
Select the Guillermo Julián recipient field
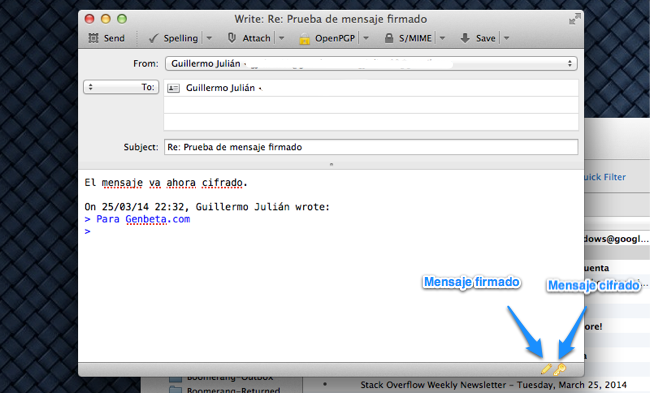tap(371, 88)
